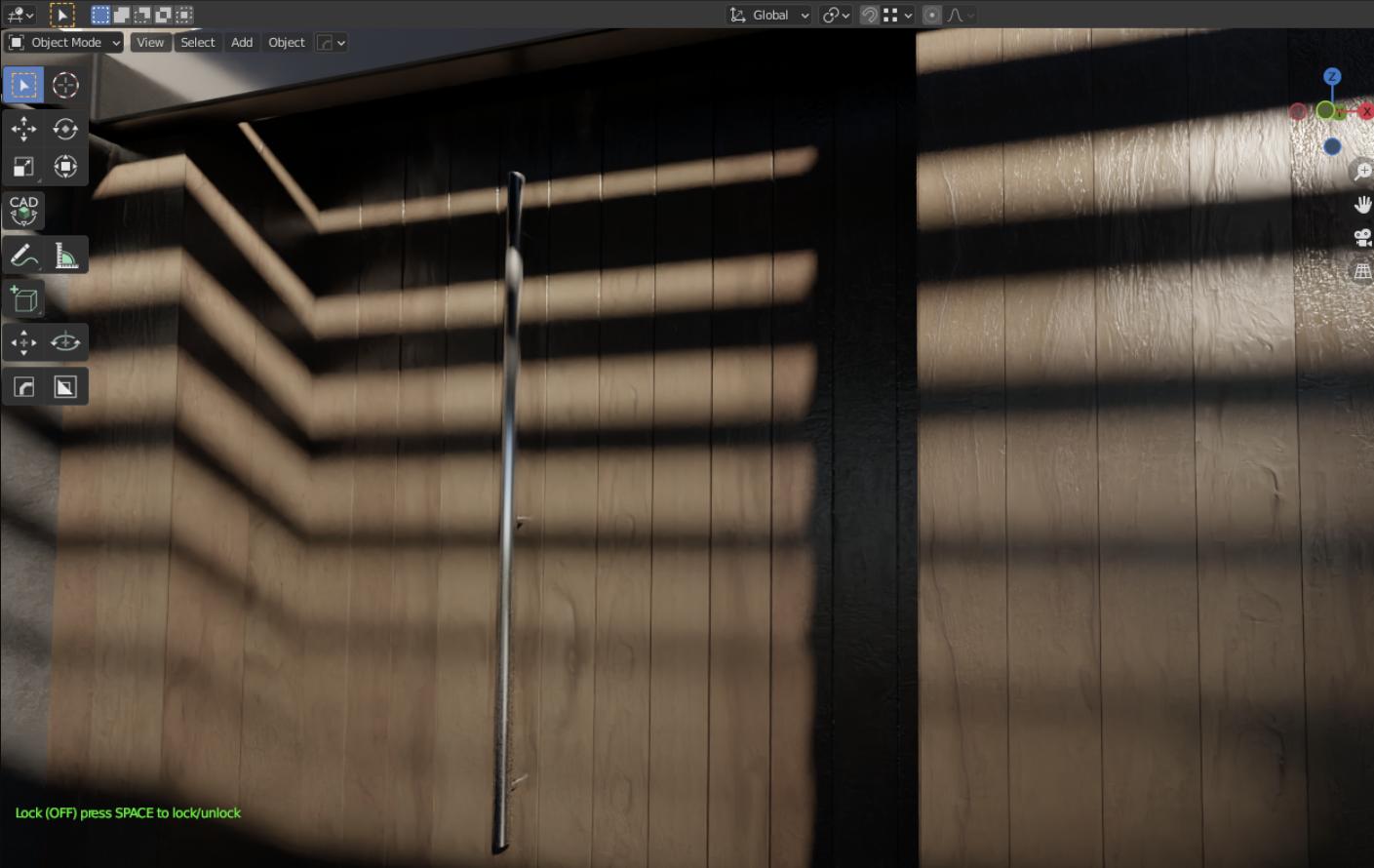Image resolution: width=1374 pixels, height=868 pixels.
Task: Select the Scale tool
Action: (23, 167)
